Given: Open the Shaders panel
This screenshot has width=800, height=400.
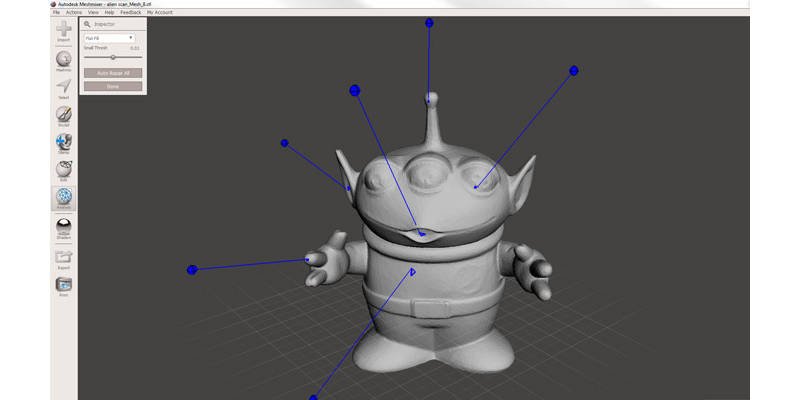Looking at the screenshot, I should (x=64, y=229).
